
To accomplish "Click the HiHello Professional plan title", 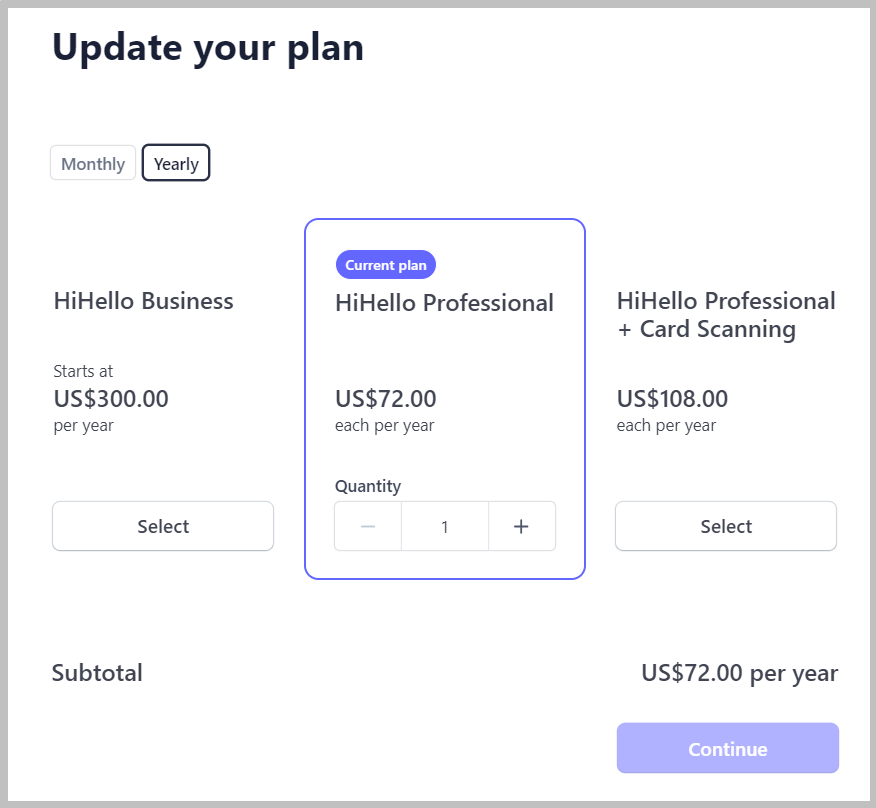I will (x=444, y=303).
